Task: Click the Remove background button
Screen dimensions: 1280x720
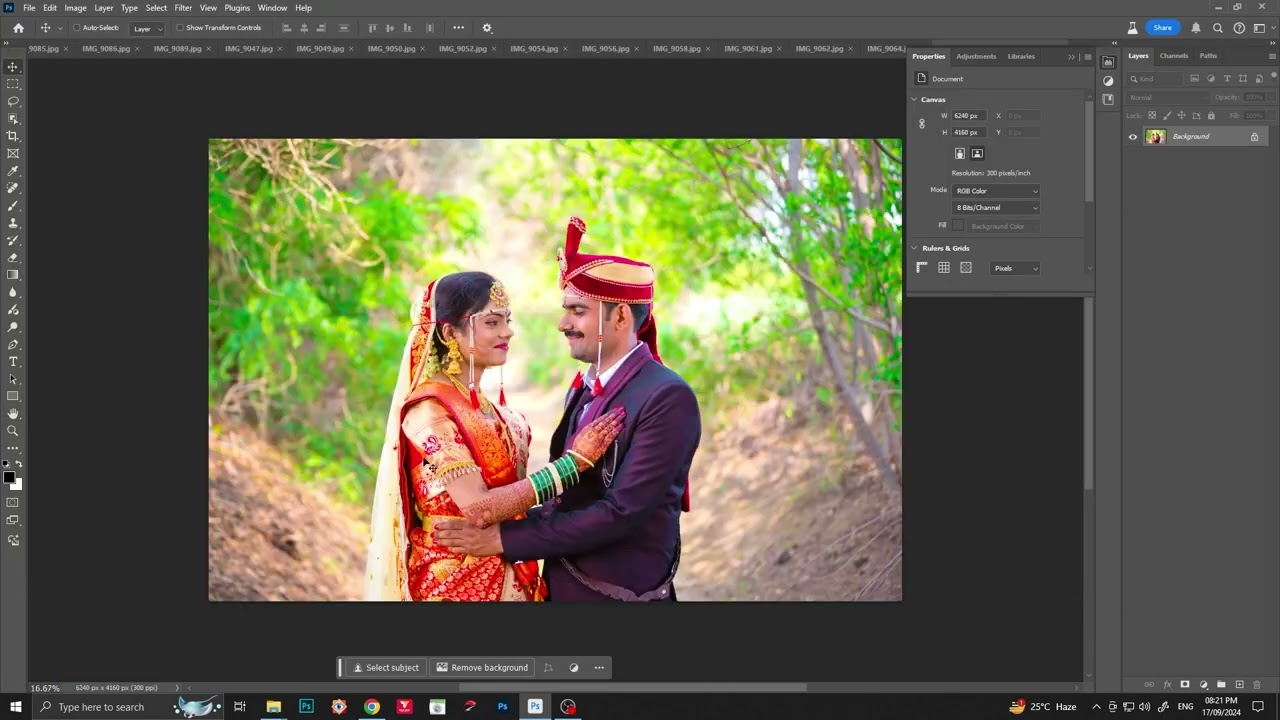Action: 482,668
